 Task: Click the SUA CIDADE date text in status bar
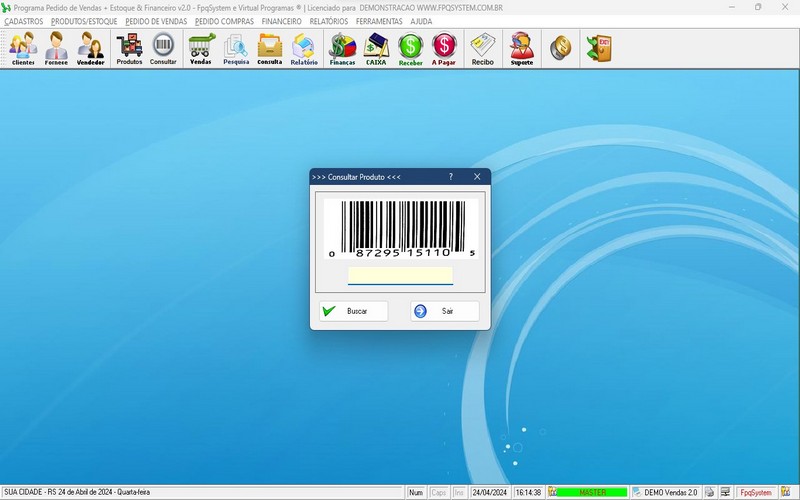77,492
